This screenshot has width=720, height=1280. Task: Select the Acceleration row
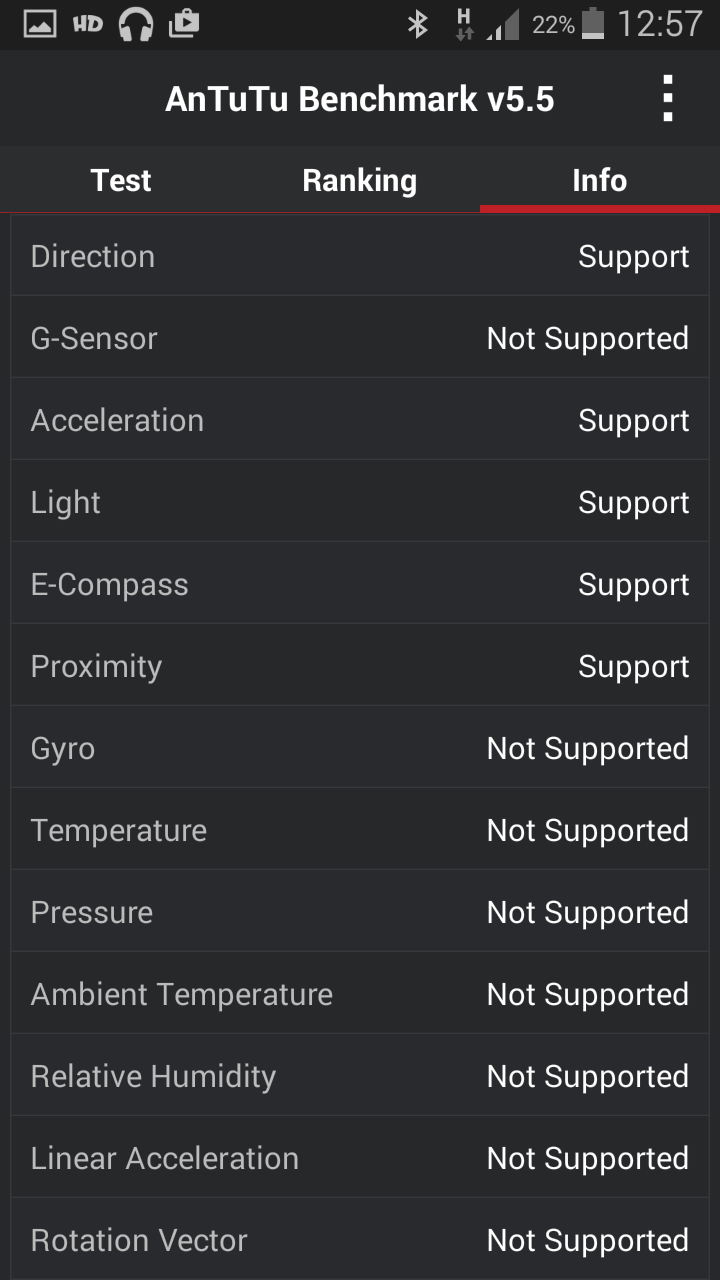[x=360, y=420]
